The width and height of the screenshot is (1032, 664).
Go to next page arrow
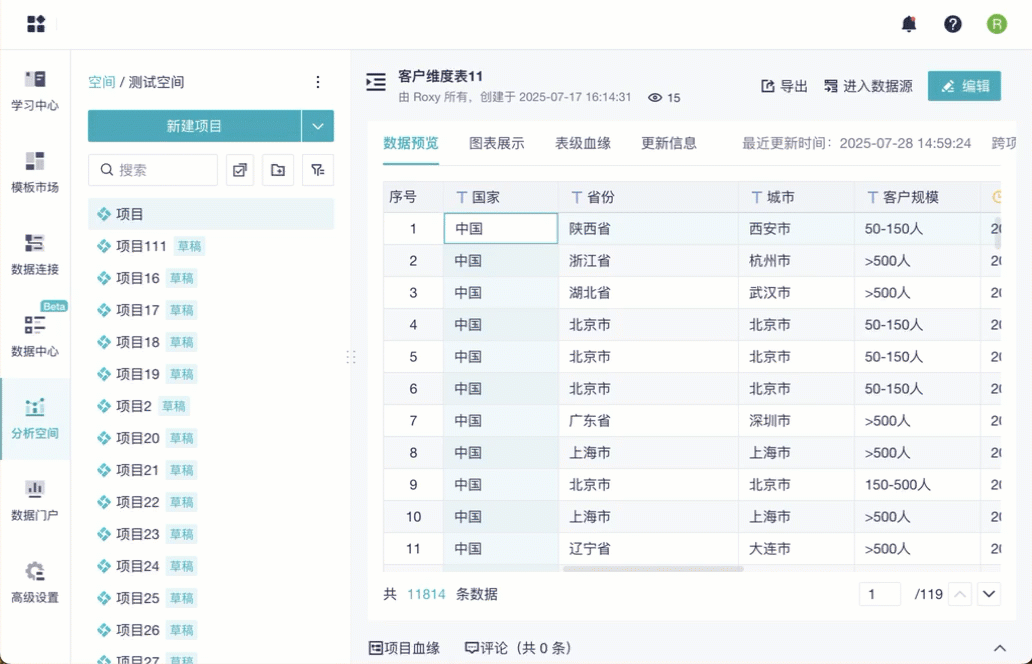(x=989, y=594)
